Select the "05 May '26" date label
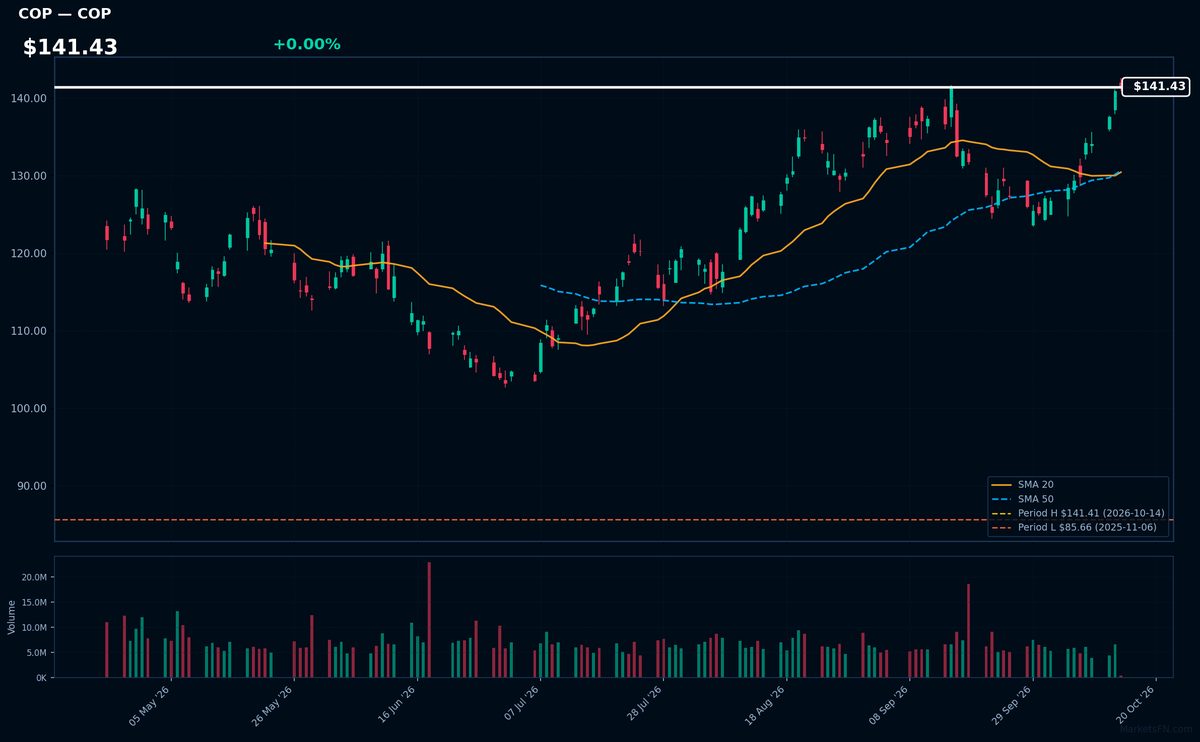 (x=150, y=708)
